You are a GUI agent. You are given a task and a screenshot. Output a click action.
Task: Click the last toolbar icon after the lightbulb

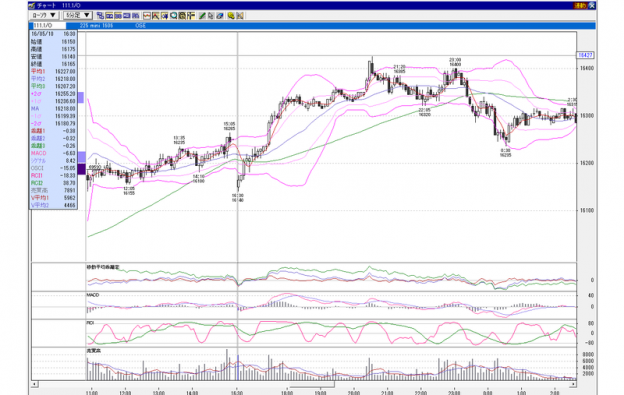tap(240, 16)
